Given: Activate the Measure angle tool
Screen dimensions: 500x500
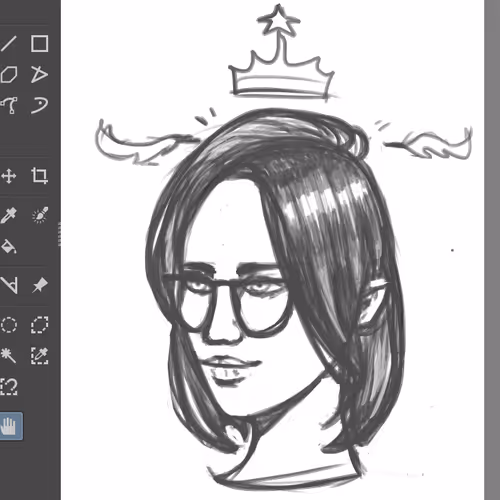Looking at the screenshot, I should pyautogui.click(x=8, y=285).
